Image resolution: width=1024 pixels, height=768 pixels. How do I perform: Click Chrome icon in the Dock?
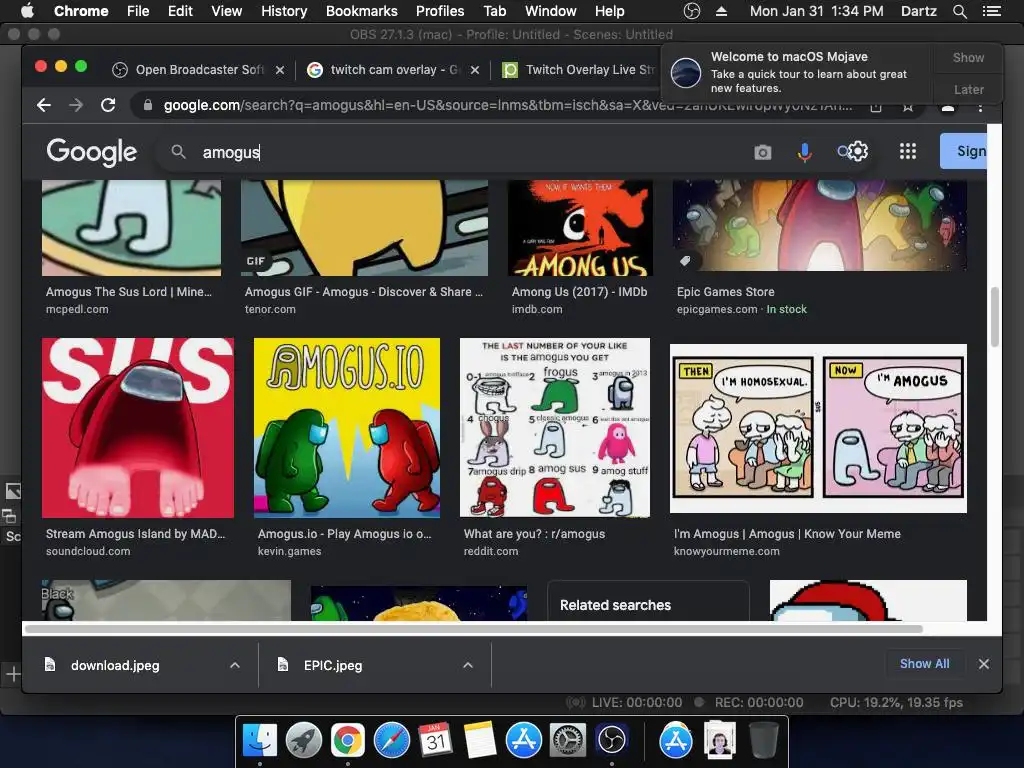347,741
